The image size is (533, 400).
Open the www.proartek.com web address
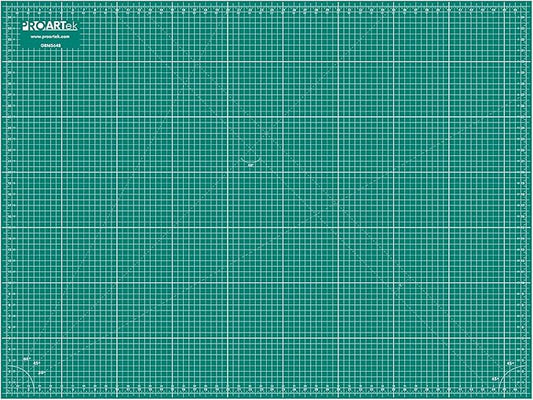click(x=50, y=37)
